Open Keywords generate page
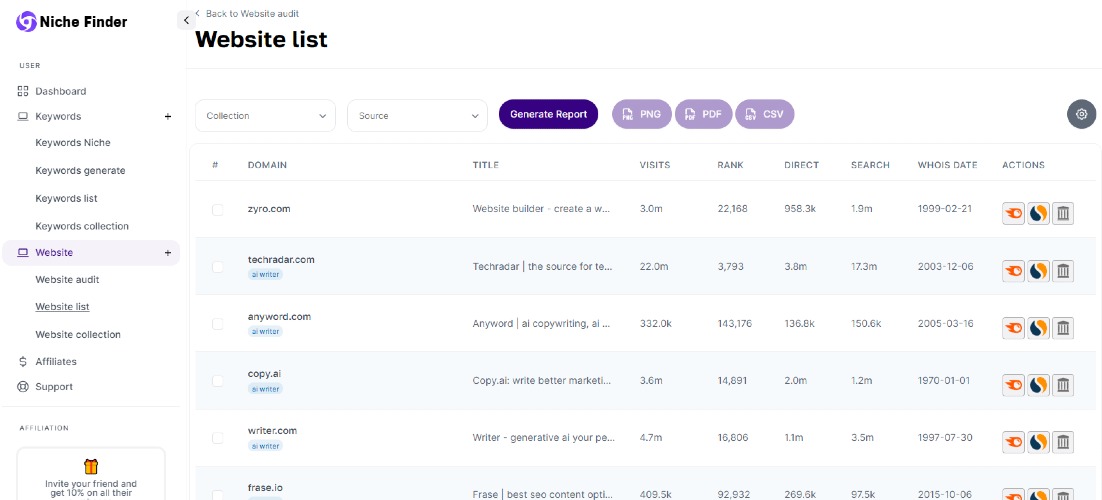Image resolution: width=1102 pixels, height=500 pixels. [80, 170]
